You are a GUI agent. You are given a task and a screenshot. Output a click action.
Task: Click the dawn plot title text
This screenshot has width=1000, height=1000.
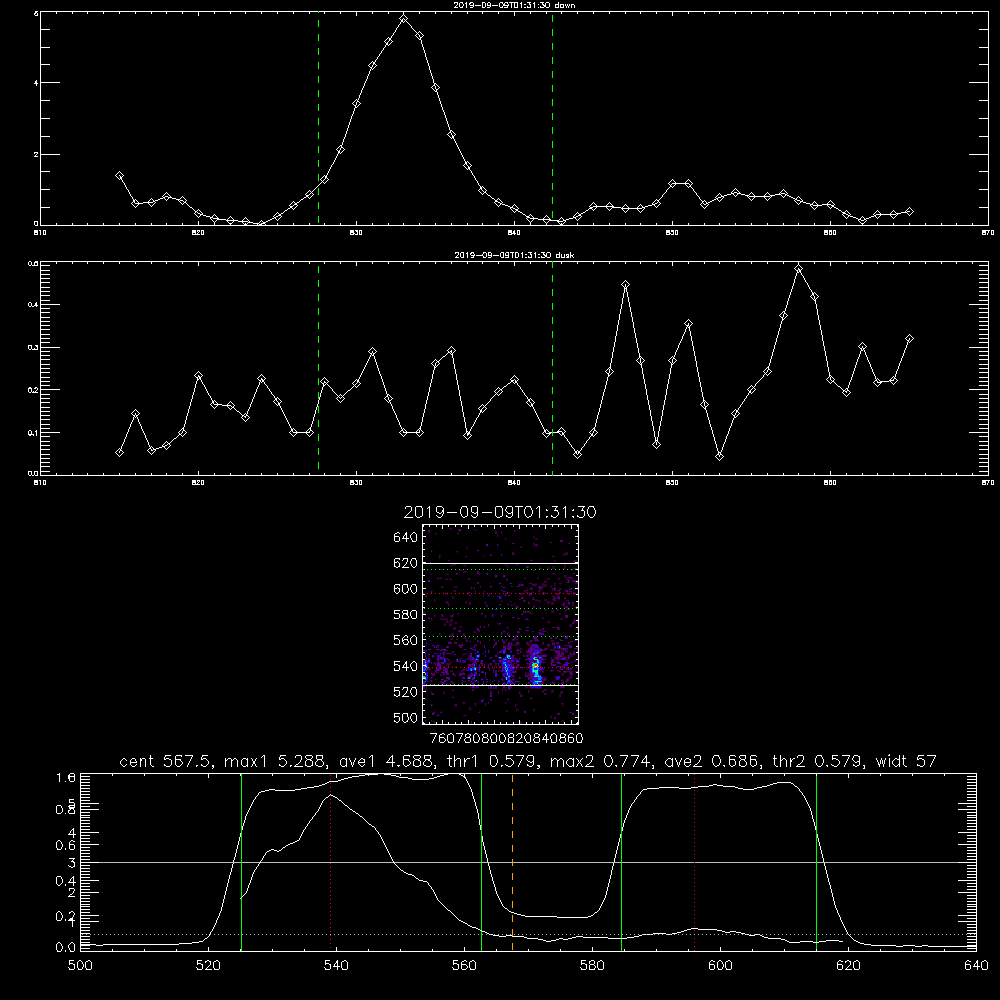[x=514, y=4]
